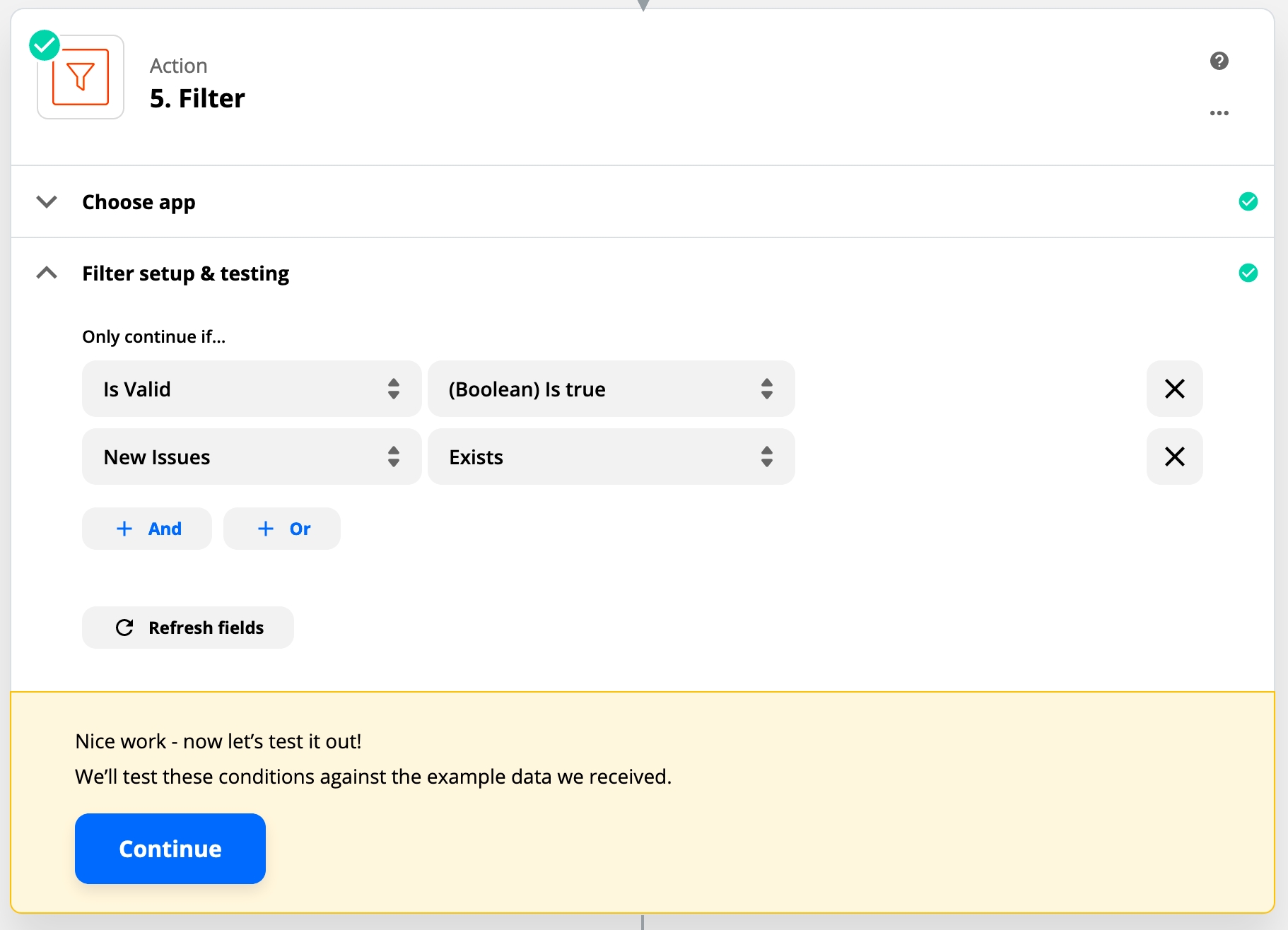1288x930 pixels.
Task: Click the 5. Filter step title
Action: (197, 98)
